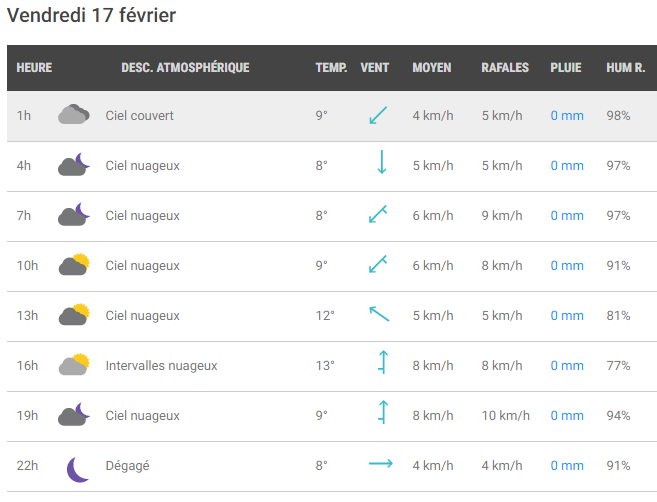Select the HUM R. column header
The height and width of the screenshot is (502, 657).
point(626,67)
